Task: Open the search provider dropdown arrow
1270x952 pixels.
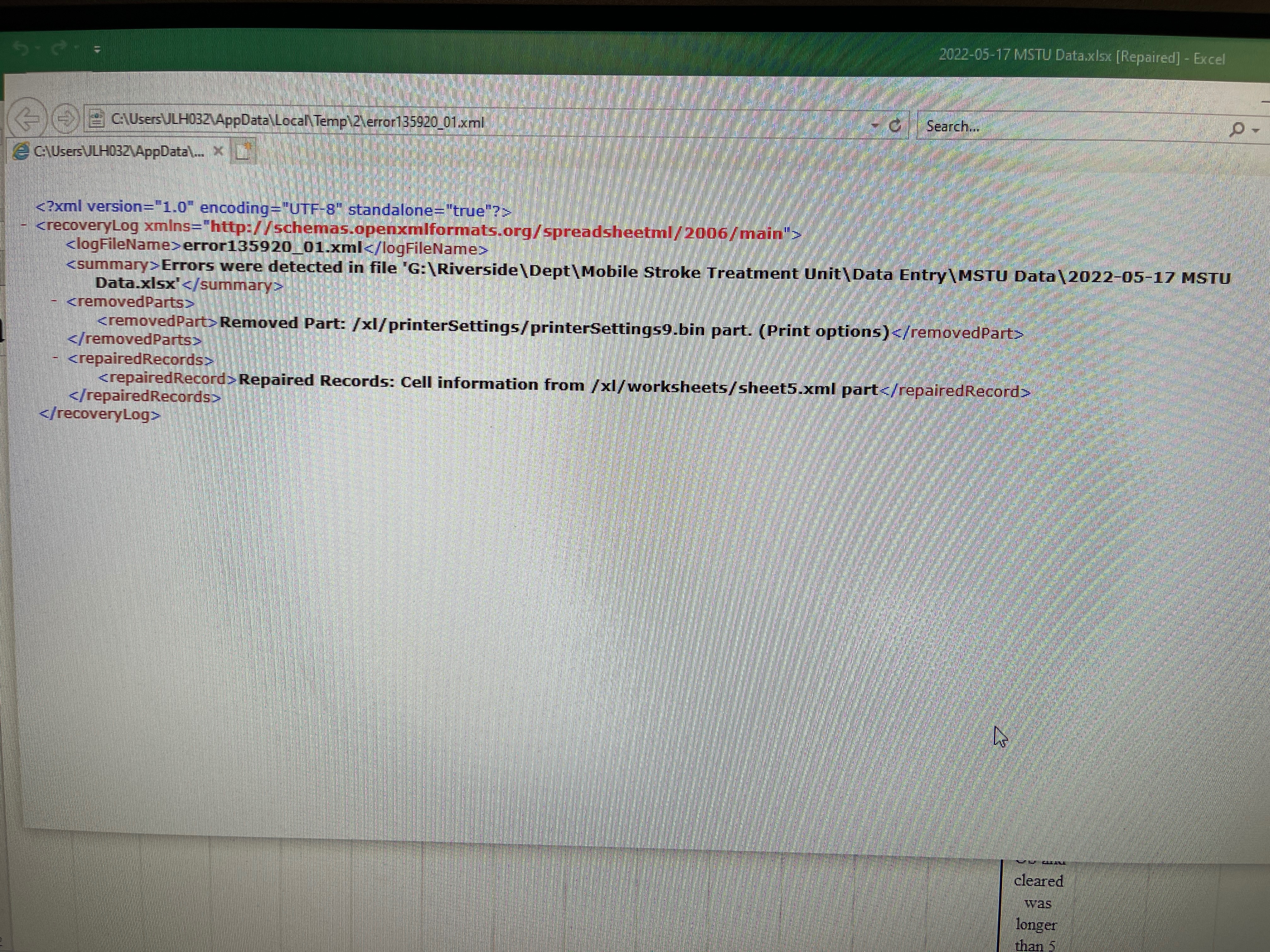Action: (1256, 131)
